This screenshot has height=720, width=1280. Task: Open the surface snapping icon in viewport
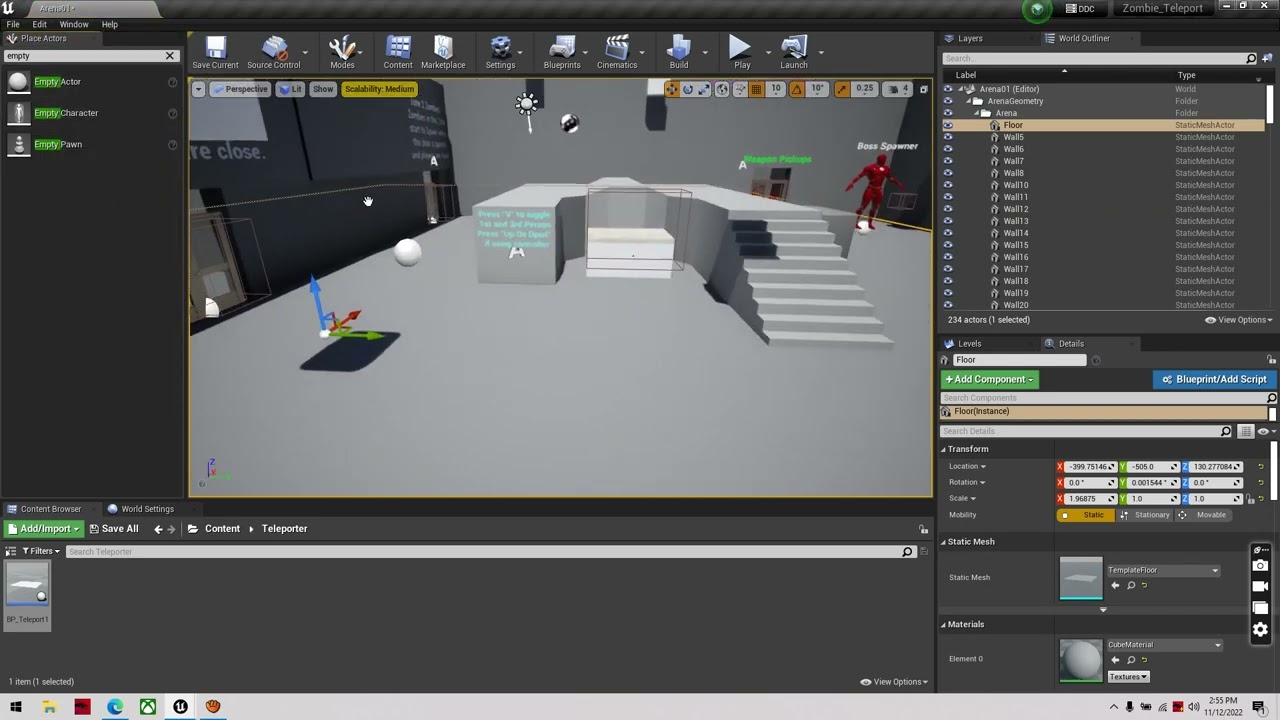(x=740, y=89)
